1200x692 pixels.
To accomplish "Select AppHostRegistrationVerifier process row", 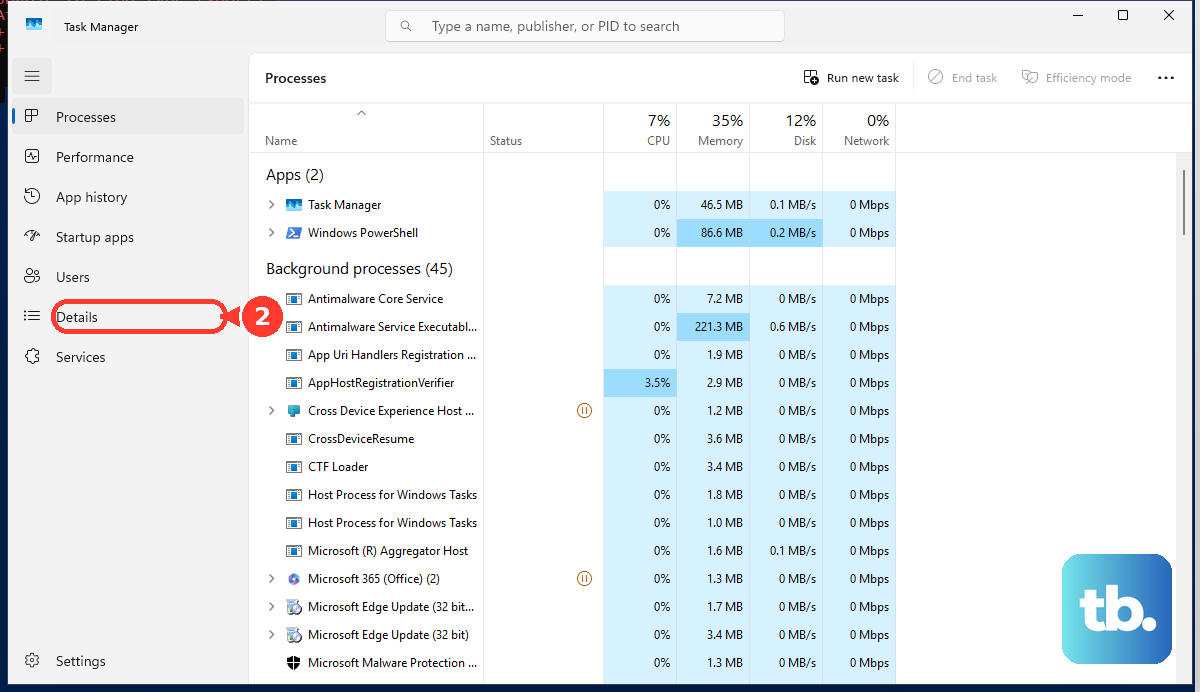I will tap(572, 383).
